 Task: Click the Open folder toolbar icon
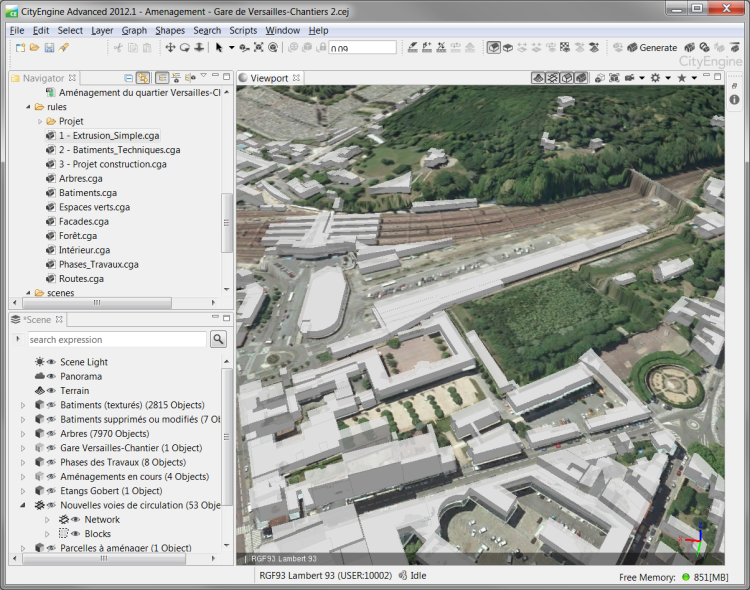tap(34, 47)
